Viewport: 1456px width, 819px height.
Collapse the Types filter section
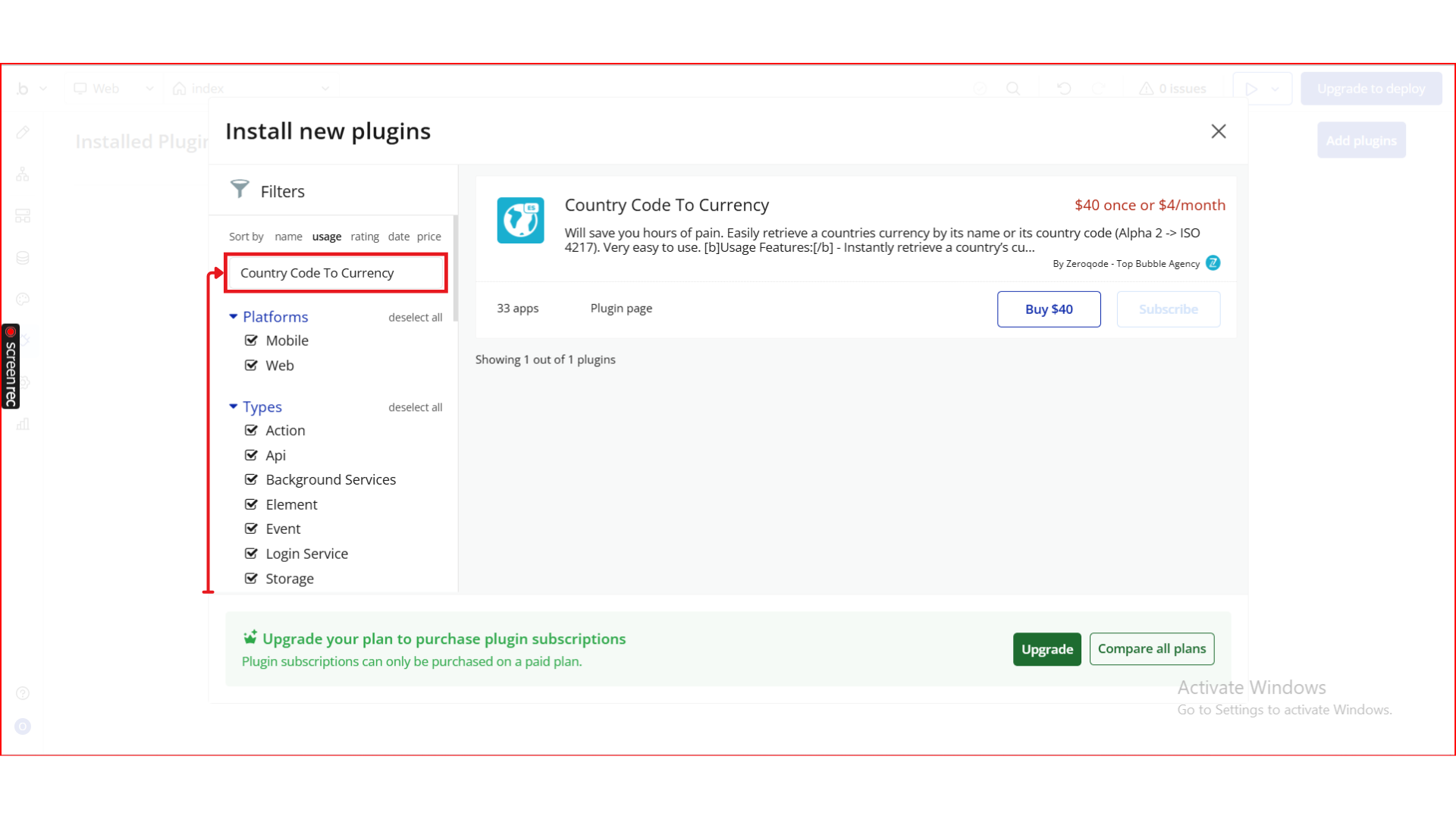pos(234,407)
